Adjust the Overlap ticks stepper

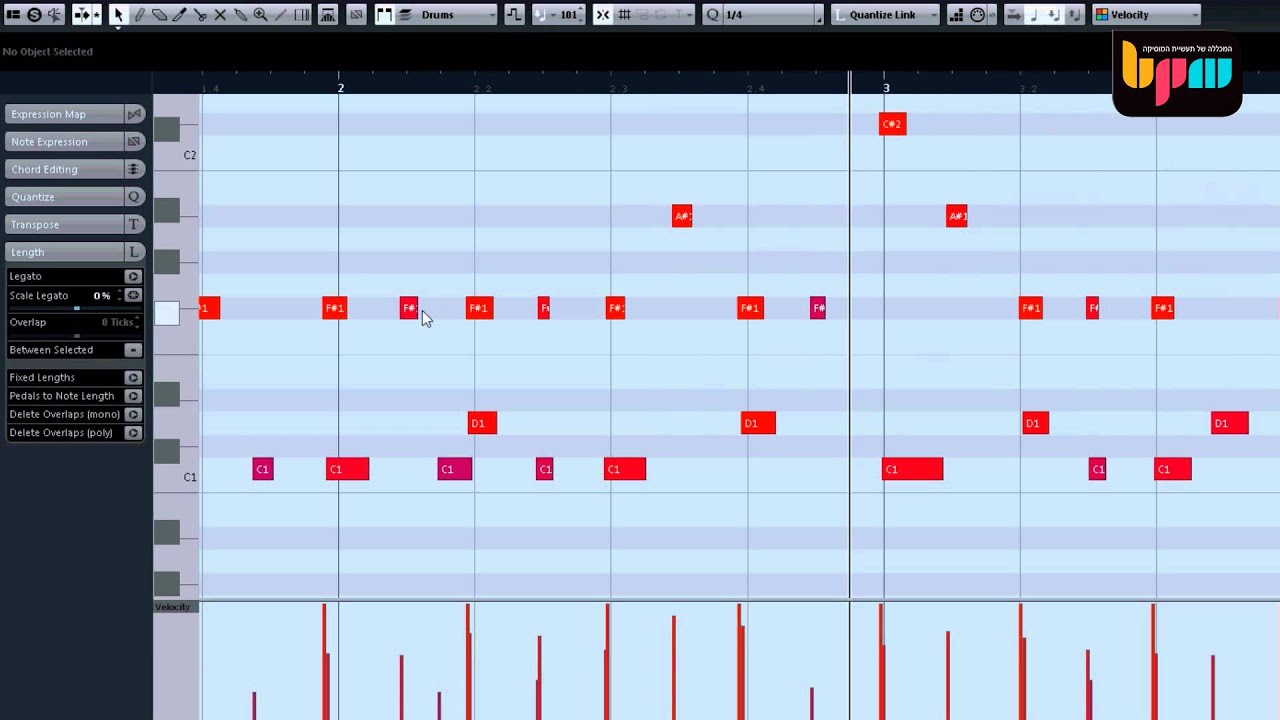136,322
